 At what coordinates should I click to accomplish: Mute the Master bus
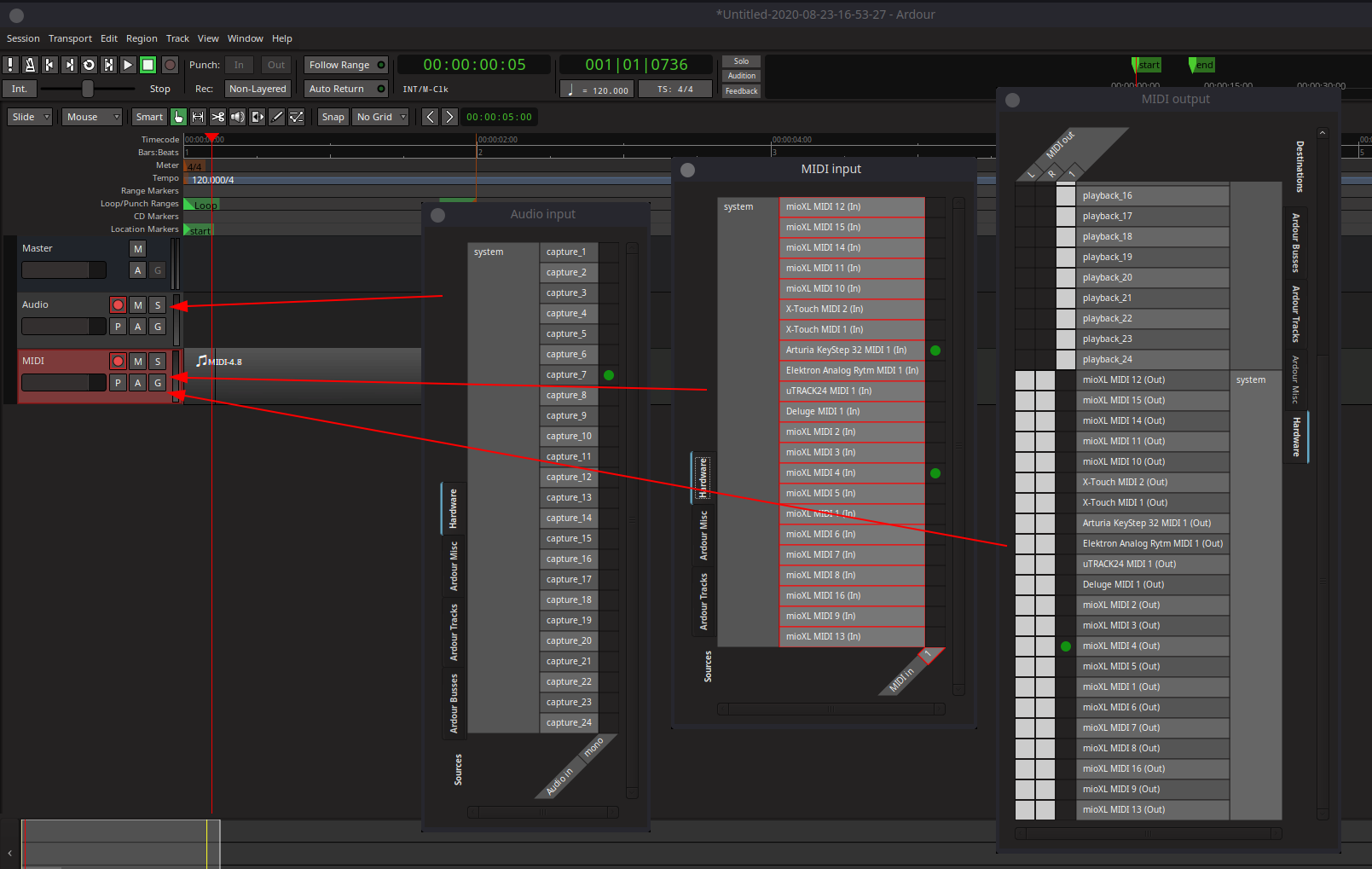[137, 249]
